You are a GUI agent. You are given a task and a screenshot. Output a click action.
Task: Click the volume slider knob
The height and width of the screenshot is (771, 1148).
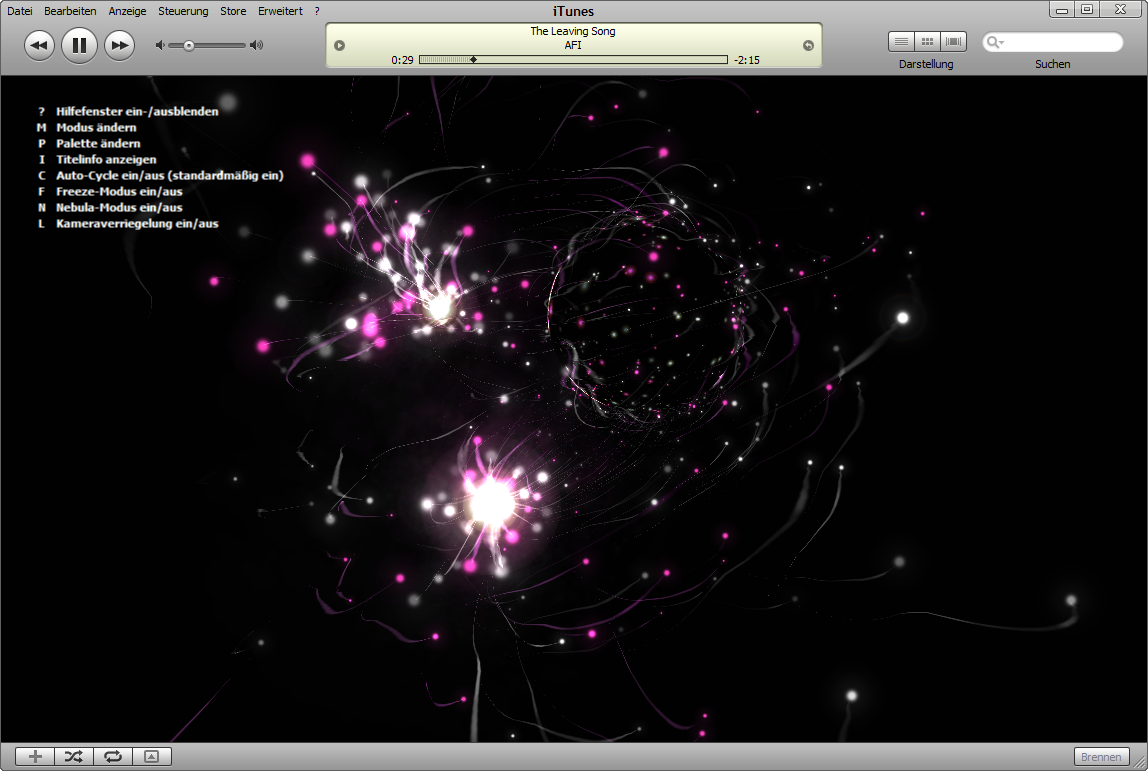[x=189, y=45]
